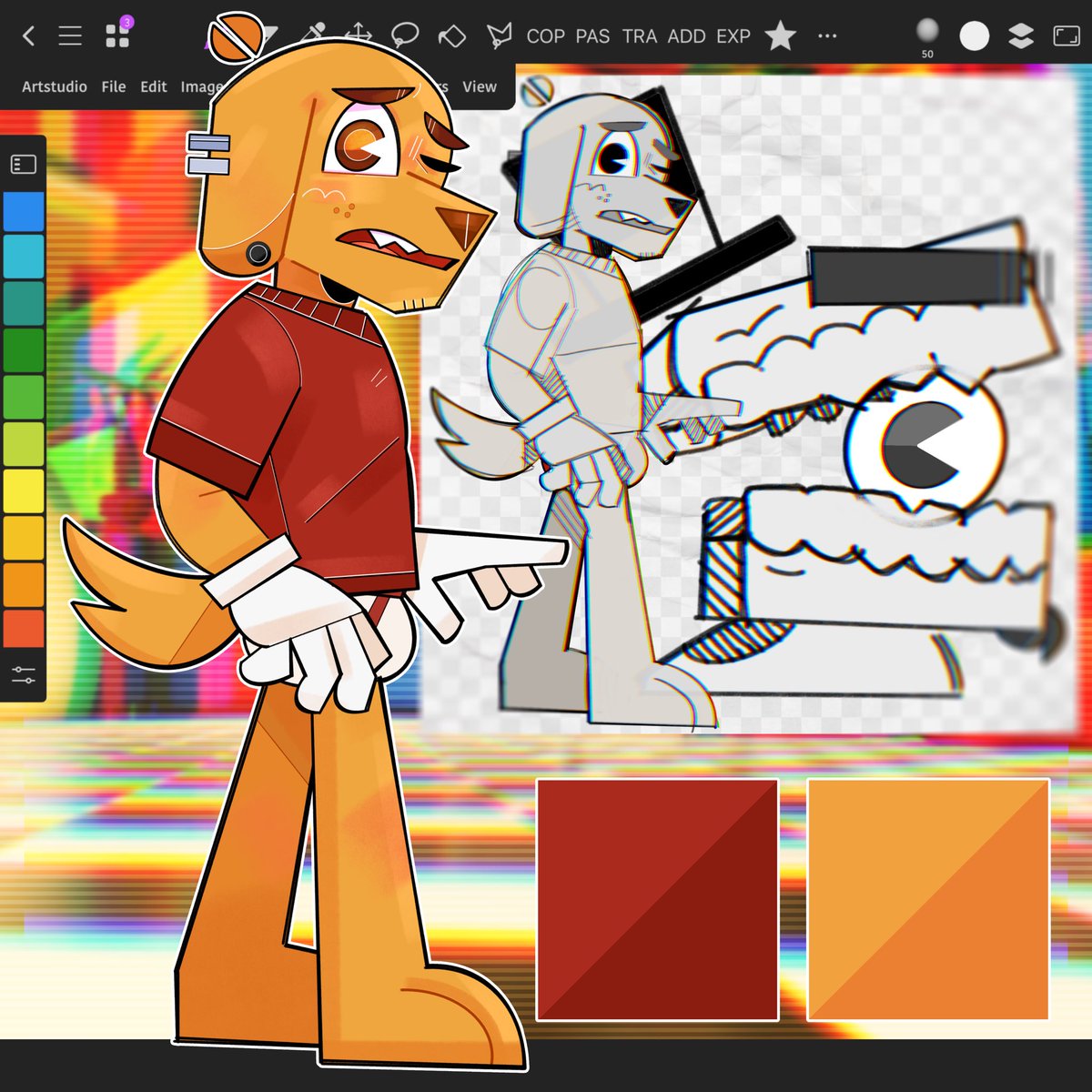Toggle the swatches panel layout icon
The image size is (1092, 1092).
click(x=24, y=164)
